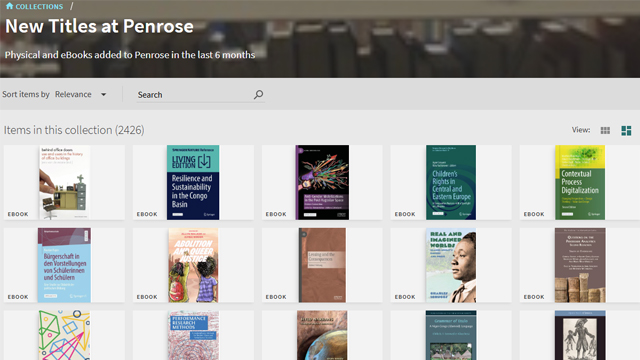The width and height of the screenshot is (640, 360).
Task: Click the dropdown arrow next to Relevance
Action: pos(104,95)
